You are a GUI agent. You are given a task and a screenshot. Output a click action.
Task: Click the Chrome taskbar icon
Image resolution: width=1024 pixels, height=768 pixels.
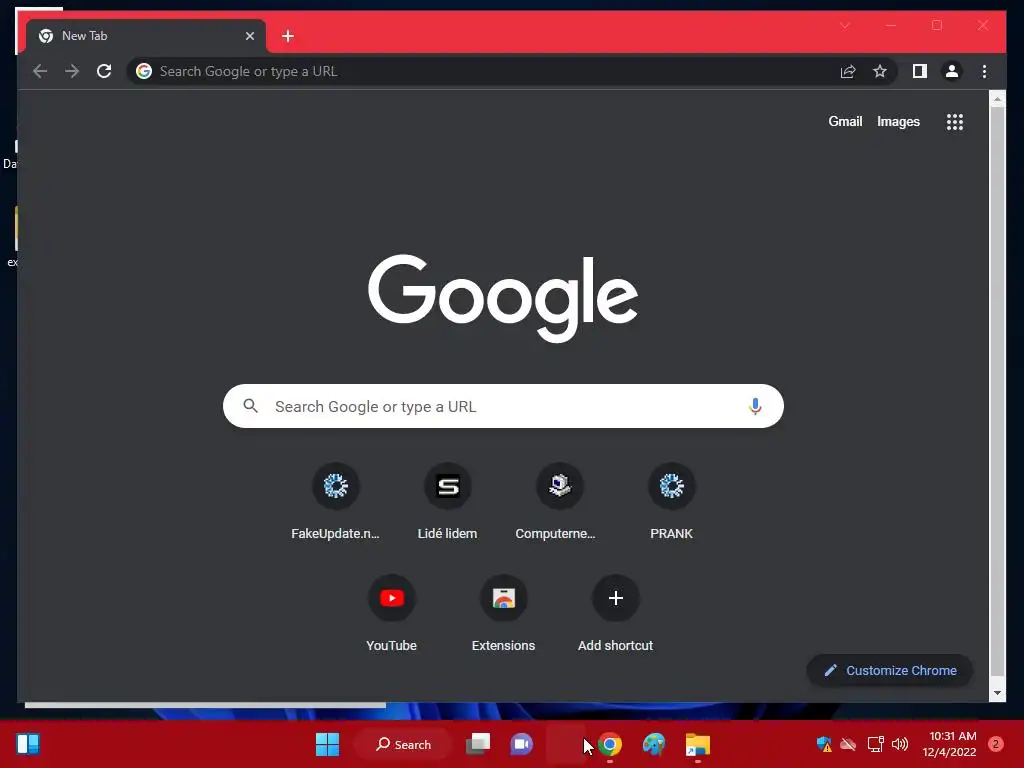click(x=610, y=744)
